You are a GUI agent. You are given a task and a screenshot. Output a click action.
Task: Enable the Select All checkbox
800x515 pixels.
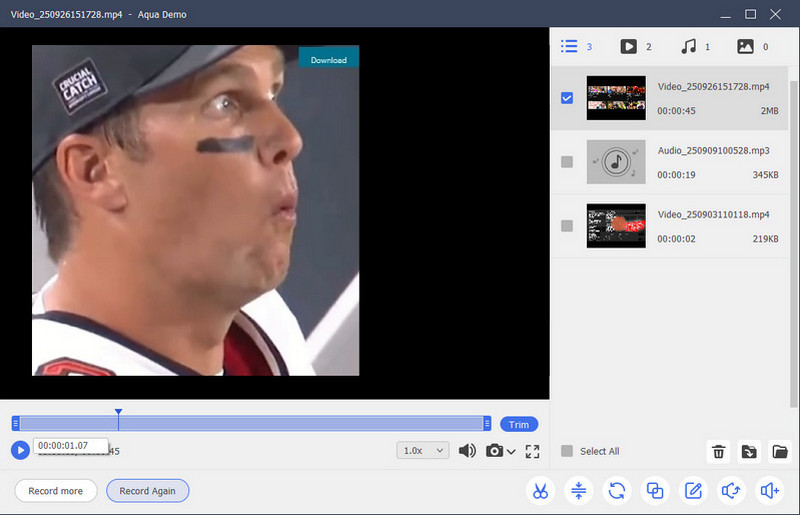[x=567, y=451]
